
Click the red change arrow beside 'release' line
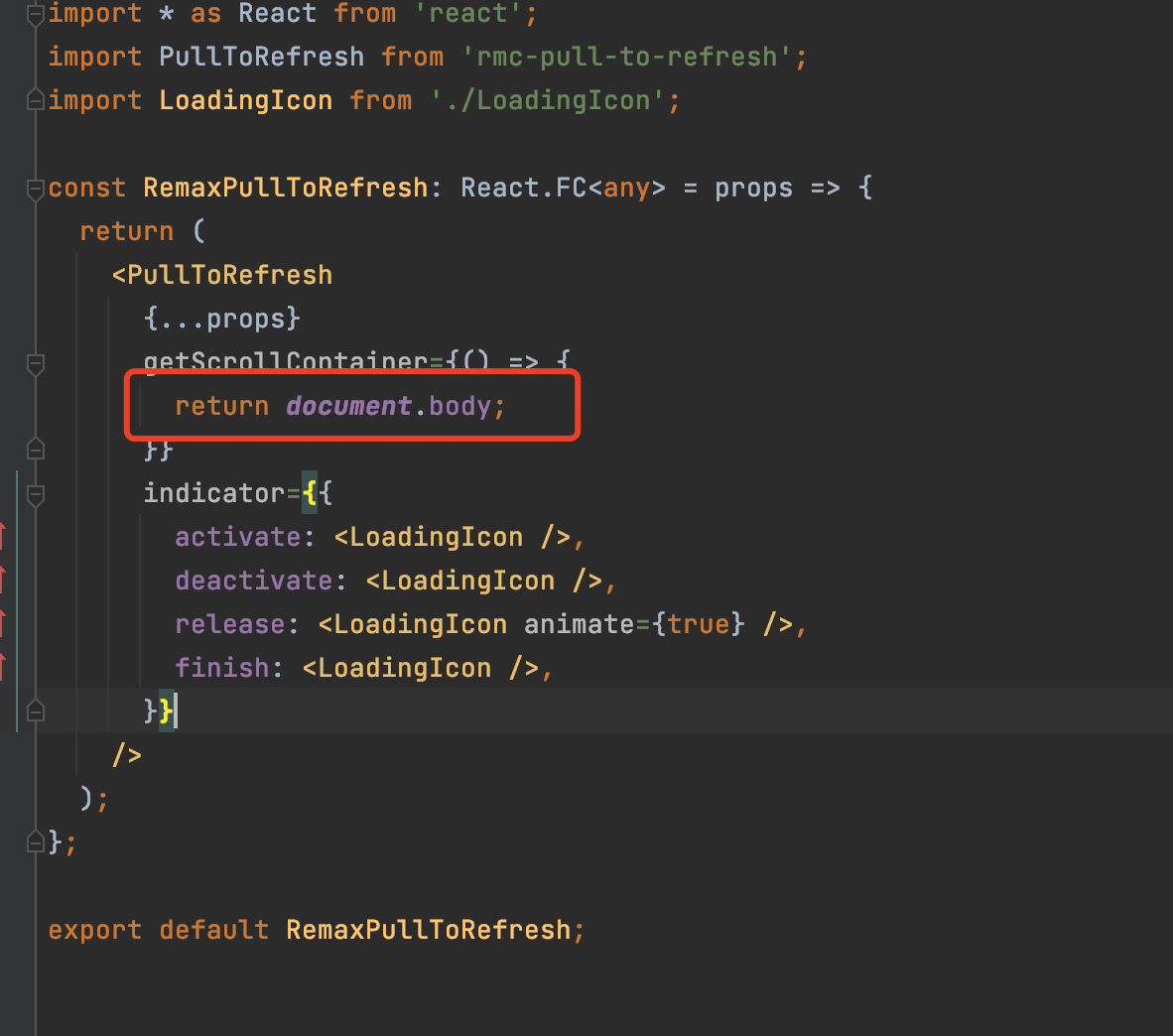4,623
